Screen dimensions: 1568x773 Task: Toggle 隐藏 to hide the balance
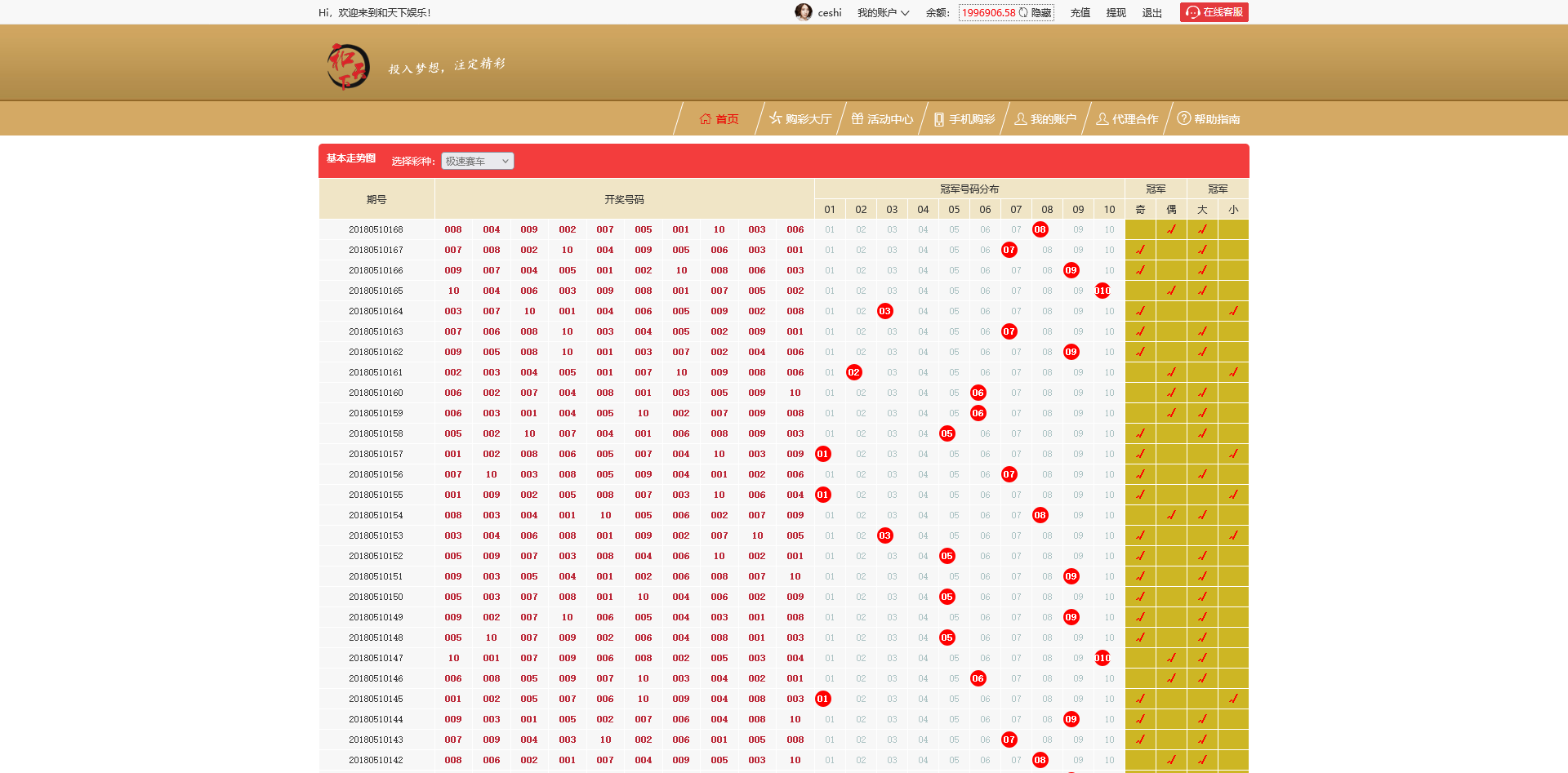click(x=1041, y=12)
